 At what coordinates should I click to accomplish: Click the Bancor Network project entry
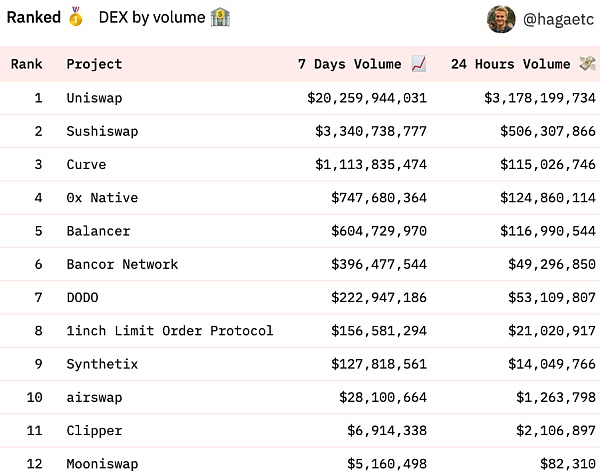coord(122,264)
